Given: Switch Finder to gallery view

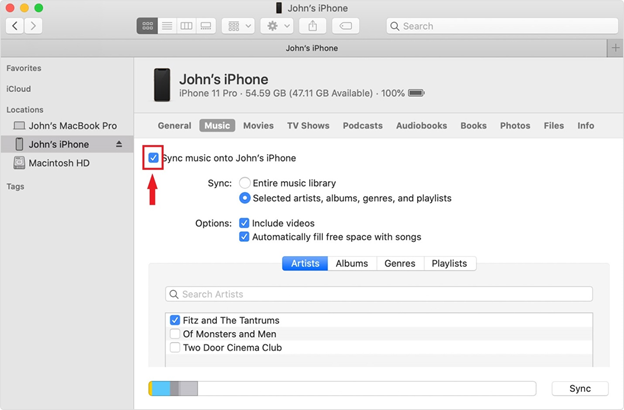Looking at the screenshot, I should point(206,26).
